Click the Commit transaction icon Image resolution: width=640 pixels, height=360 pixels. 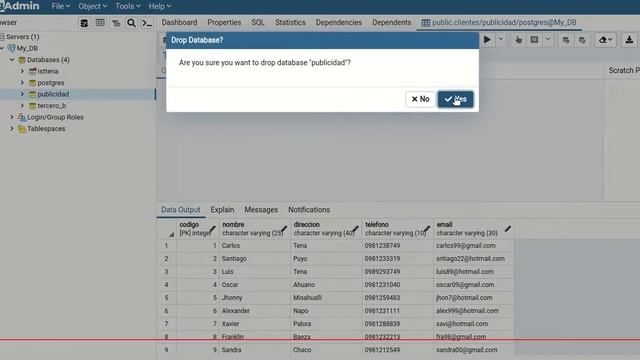click(565, 40)
